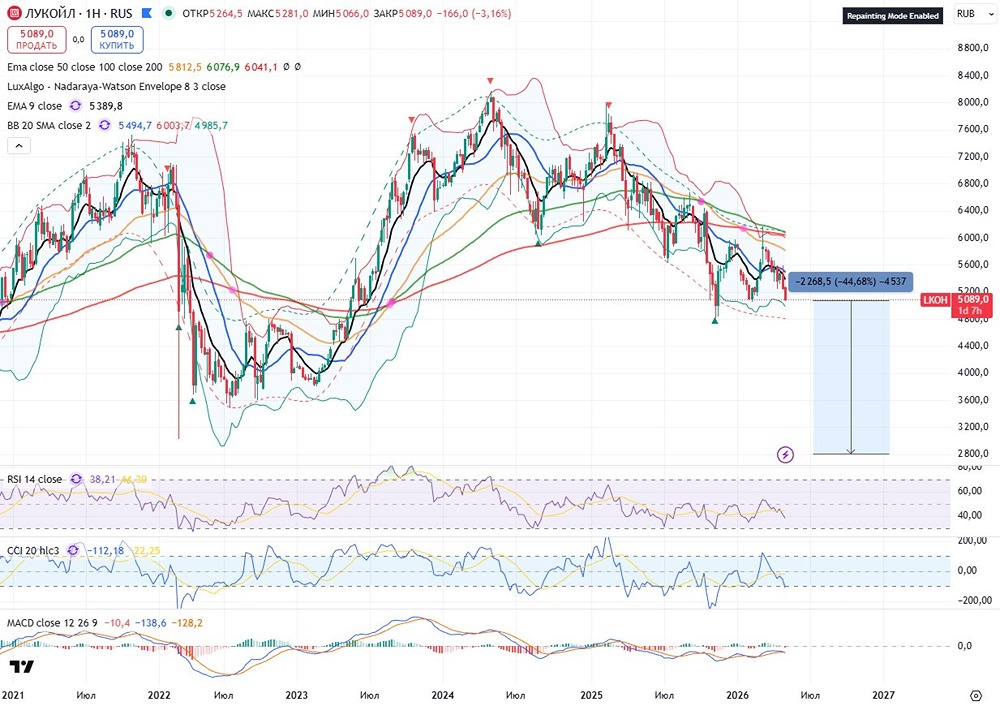Click the TradingView logo at the bottom left
Viewport: 1000px width, 706px height.
pyautogui.click(x=22, y=666)
